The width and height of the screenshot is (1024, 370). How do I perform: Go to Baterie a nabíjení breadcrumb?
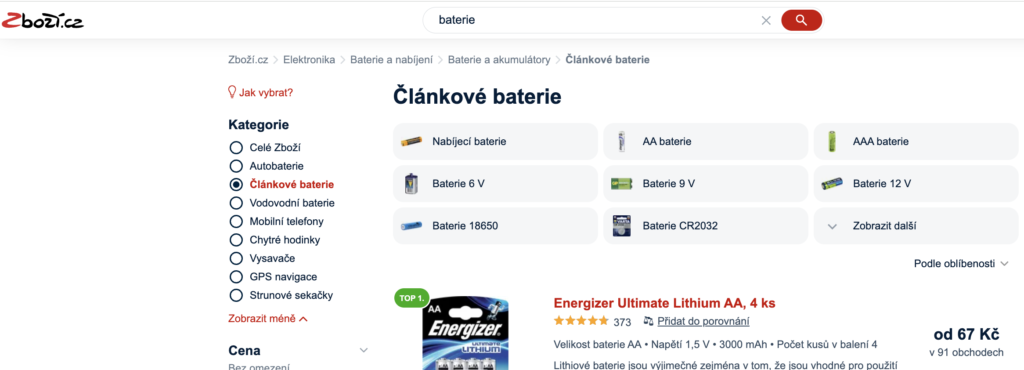391,59
